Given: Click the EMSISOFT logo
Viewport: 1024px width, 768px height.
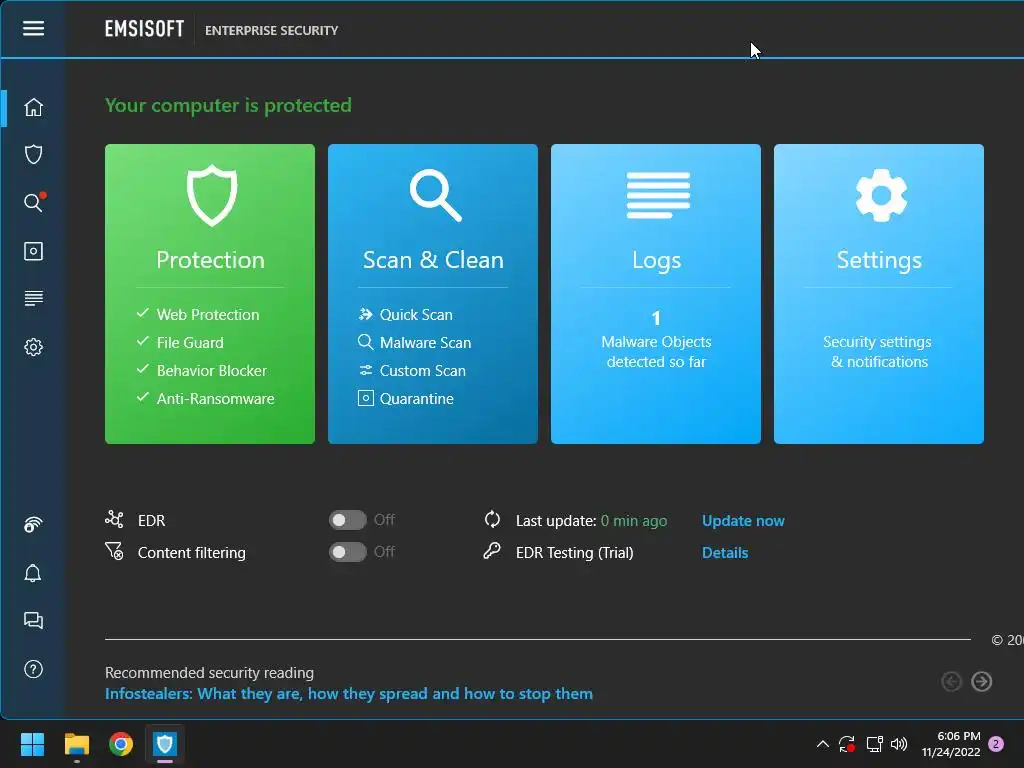Looking at the screenshot, I should click(144, 29).
